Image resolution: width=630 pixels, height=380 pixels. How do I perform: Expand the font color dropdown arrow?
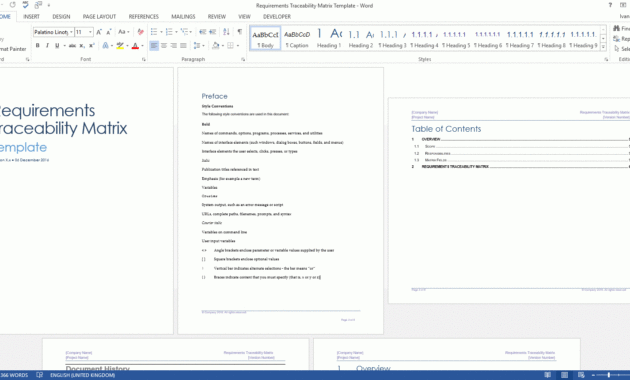coord(142,45)
